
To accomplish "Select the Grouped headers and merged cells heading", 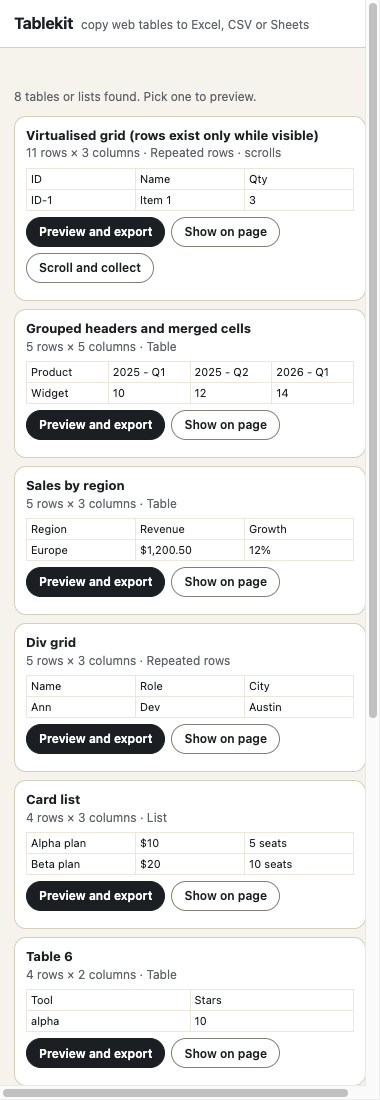I will (138, 328).
